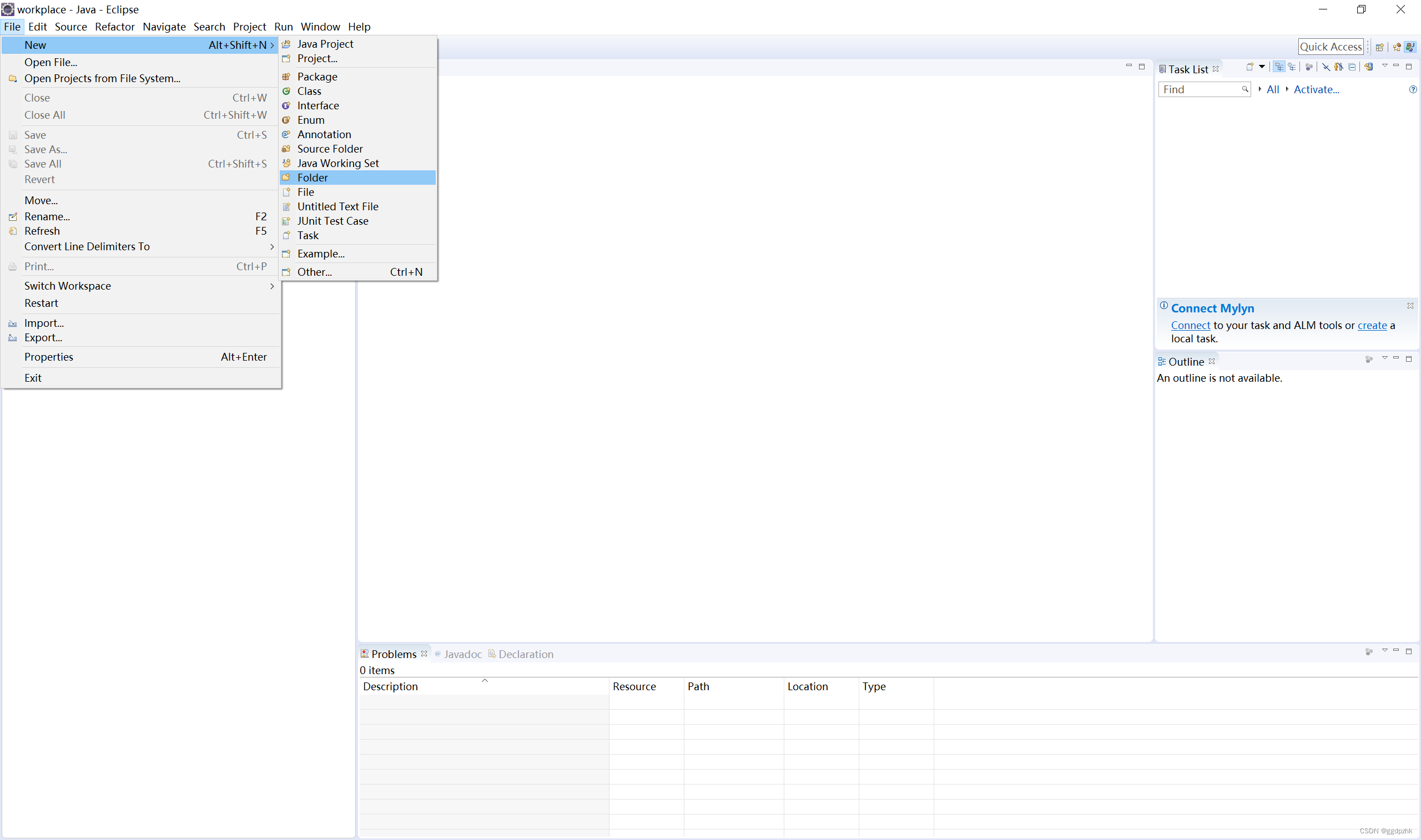
Task: Minimize the Problems view
Action: 1396,650
